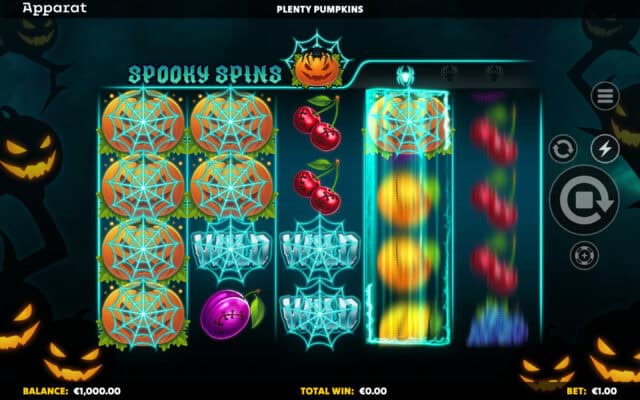The image size is (640, 400).
Task: Click the third dimmed spider icon
Action: (494, 74)
